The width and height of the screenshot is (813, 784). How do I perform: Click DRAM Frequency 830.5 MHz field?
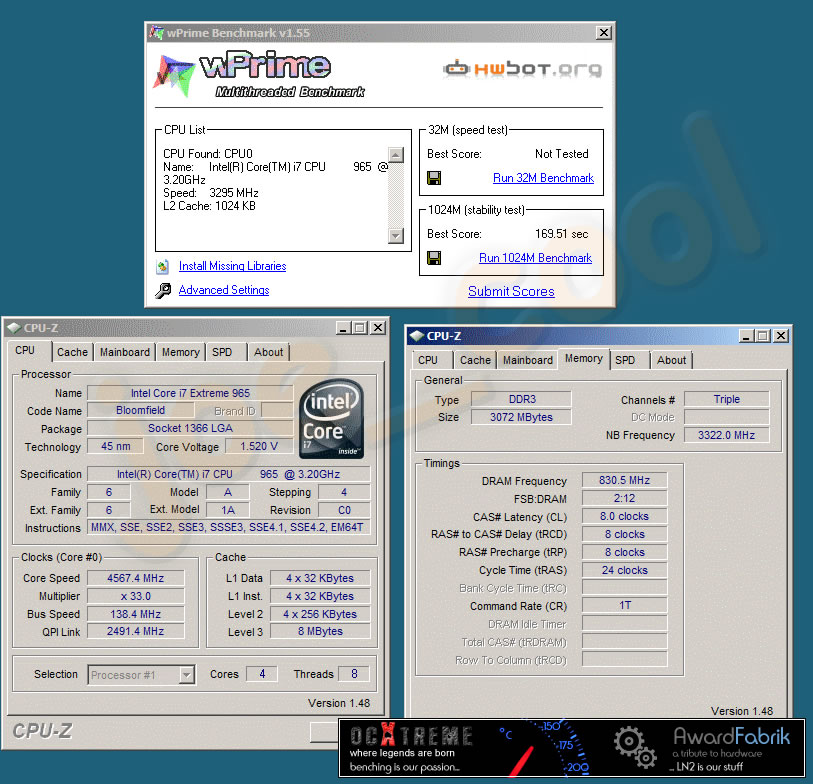point(624,480)
